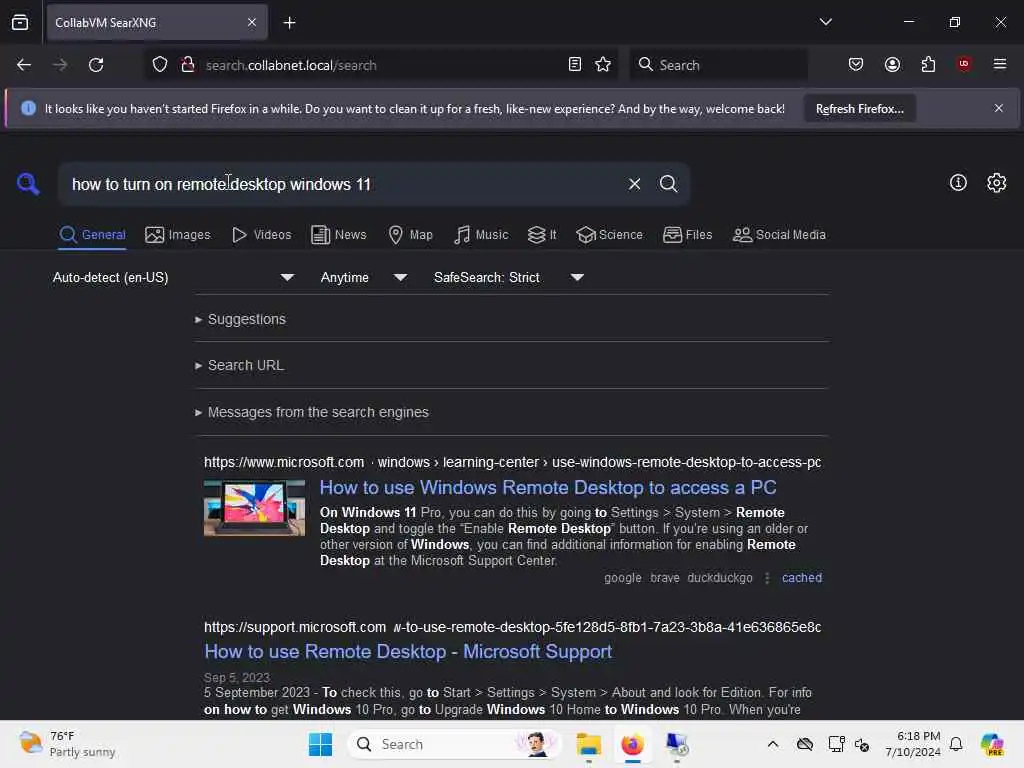Open Remote Desktop app in taskbar
The width and height of the screenshot is (1024, 768).
click(x=677, y=744)
